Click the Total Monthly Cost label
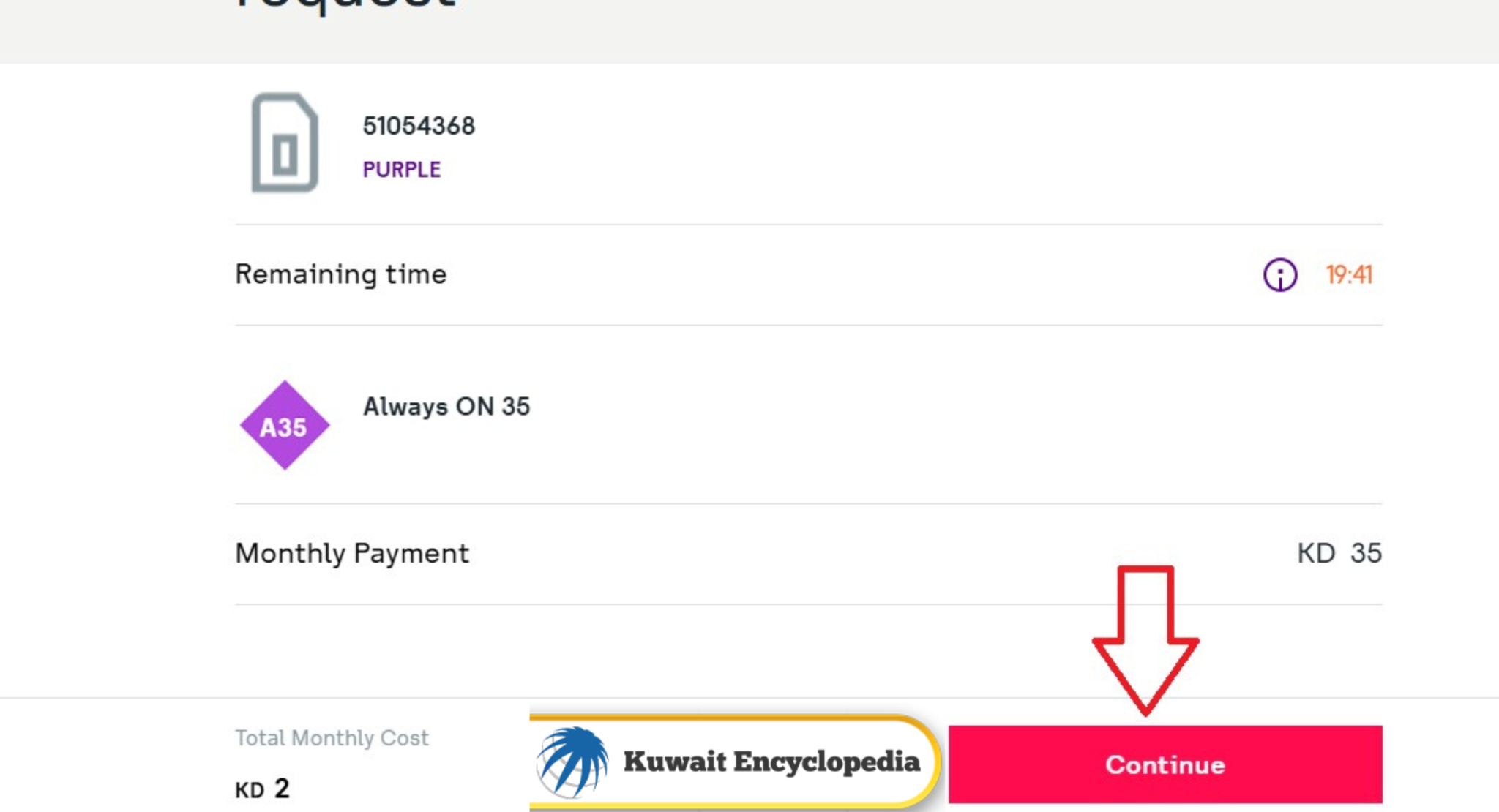Image resolution: width=1499 pixels, height=812 pixels. (x=331, y=738)
